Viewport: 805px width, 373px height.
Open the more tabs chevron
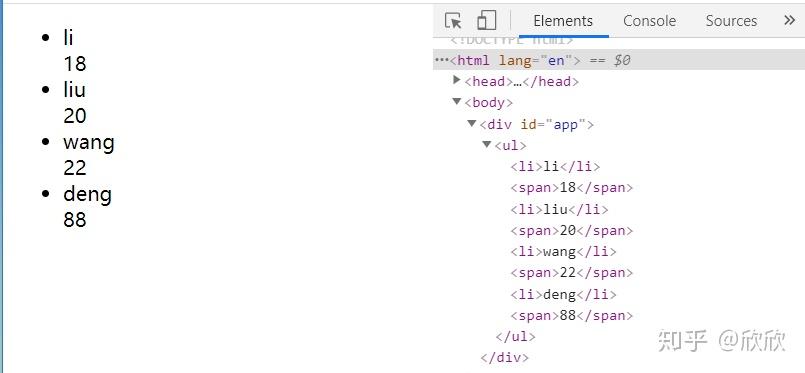click(x=789, y=21)
